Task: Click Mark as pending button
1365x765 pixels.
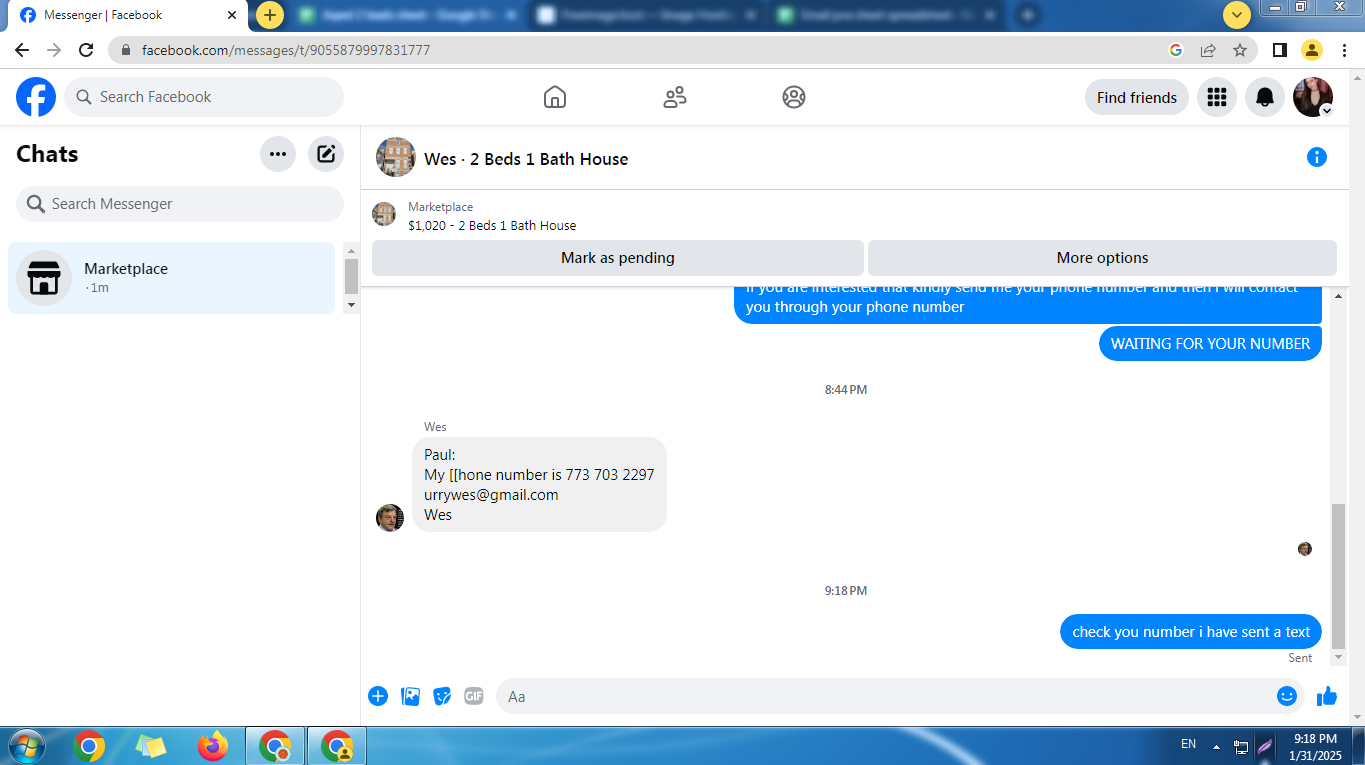Action: point(618,258)
